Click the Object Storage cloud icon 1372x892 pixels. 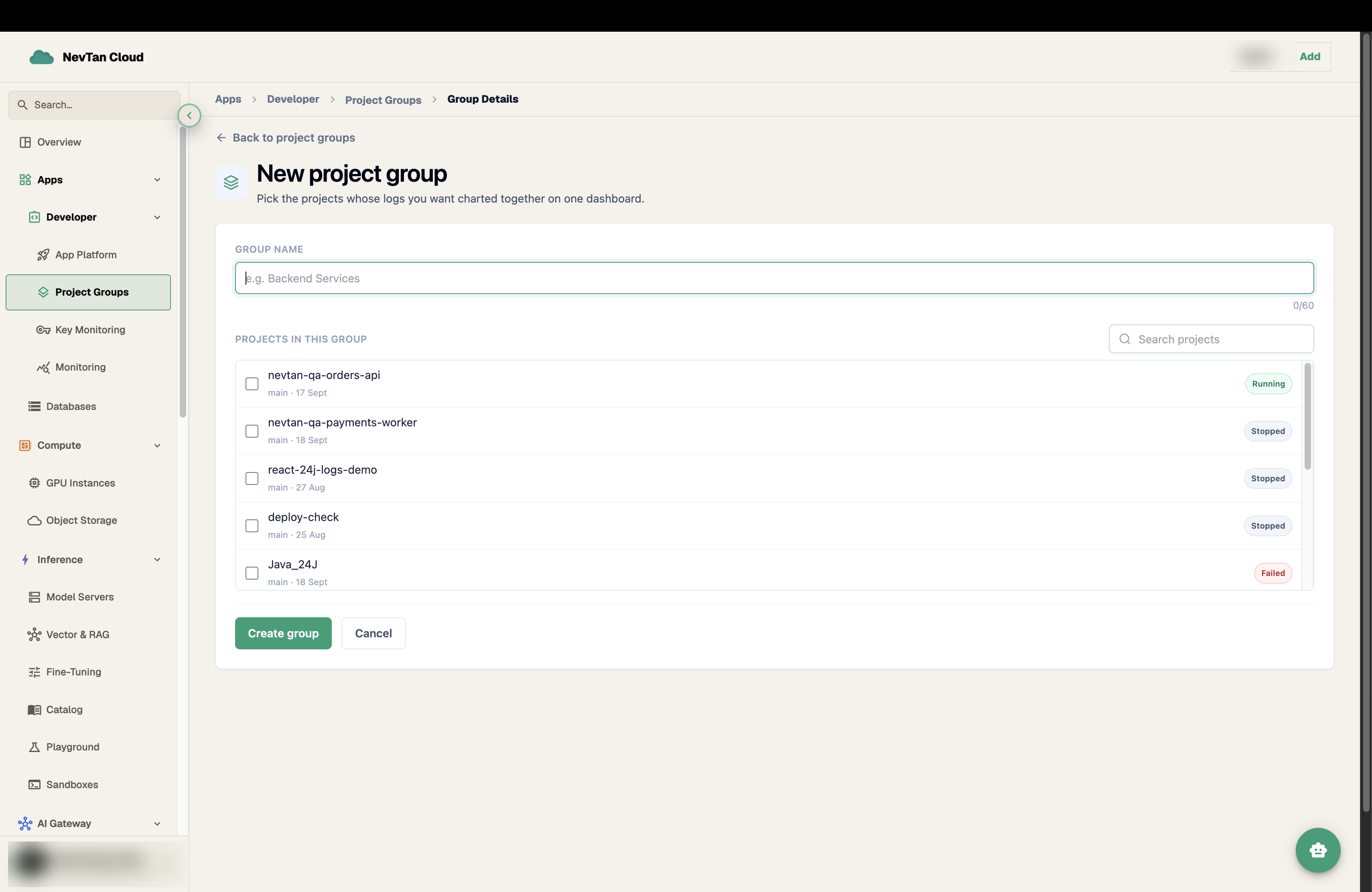35,520
